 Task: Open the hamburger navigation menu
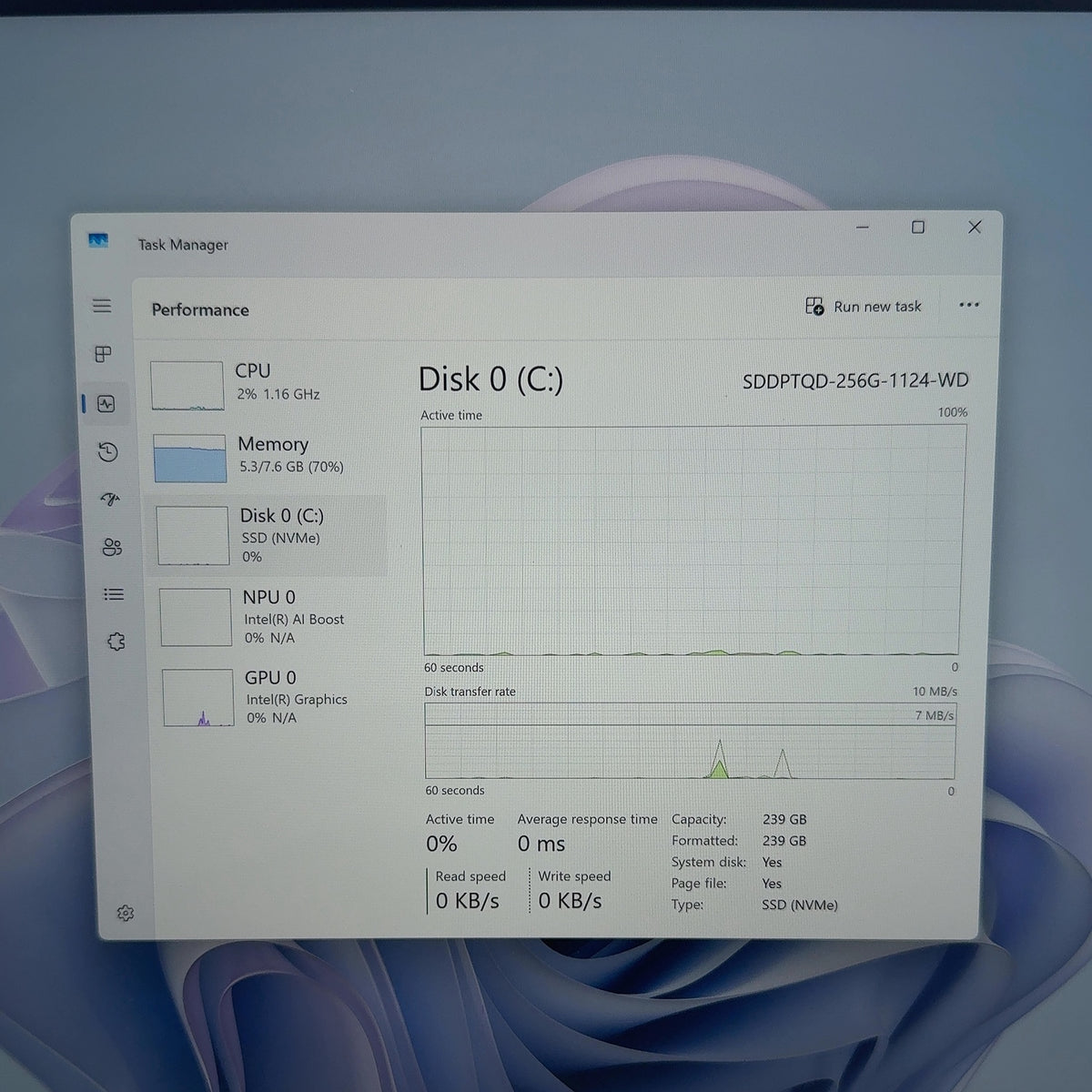102,306
